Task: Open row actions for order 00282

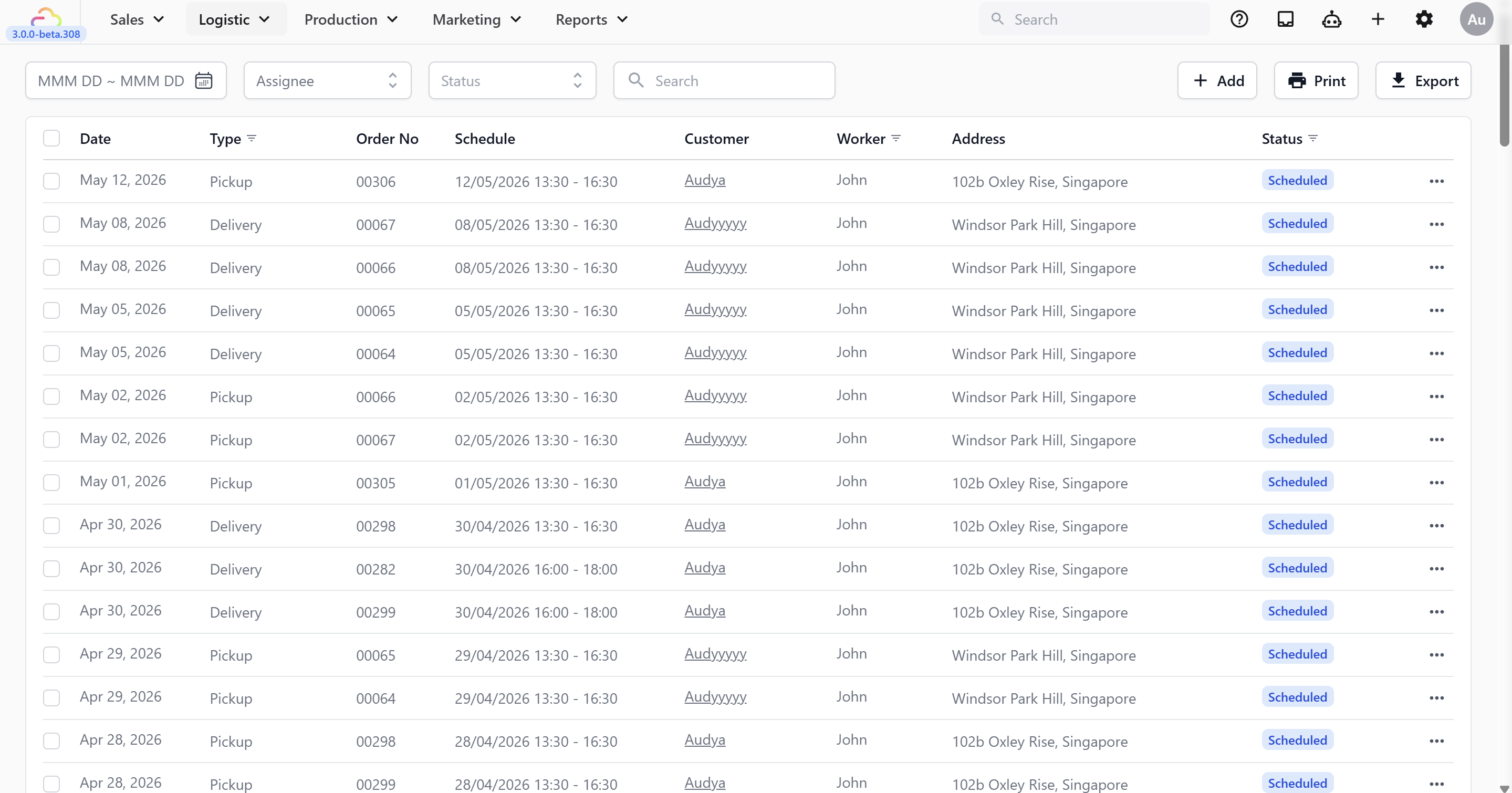Action: 1436,569
